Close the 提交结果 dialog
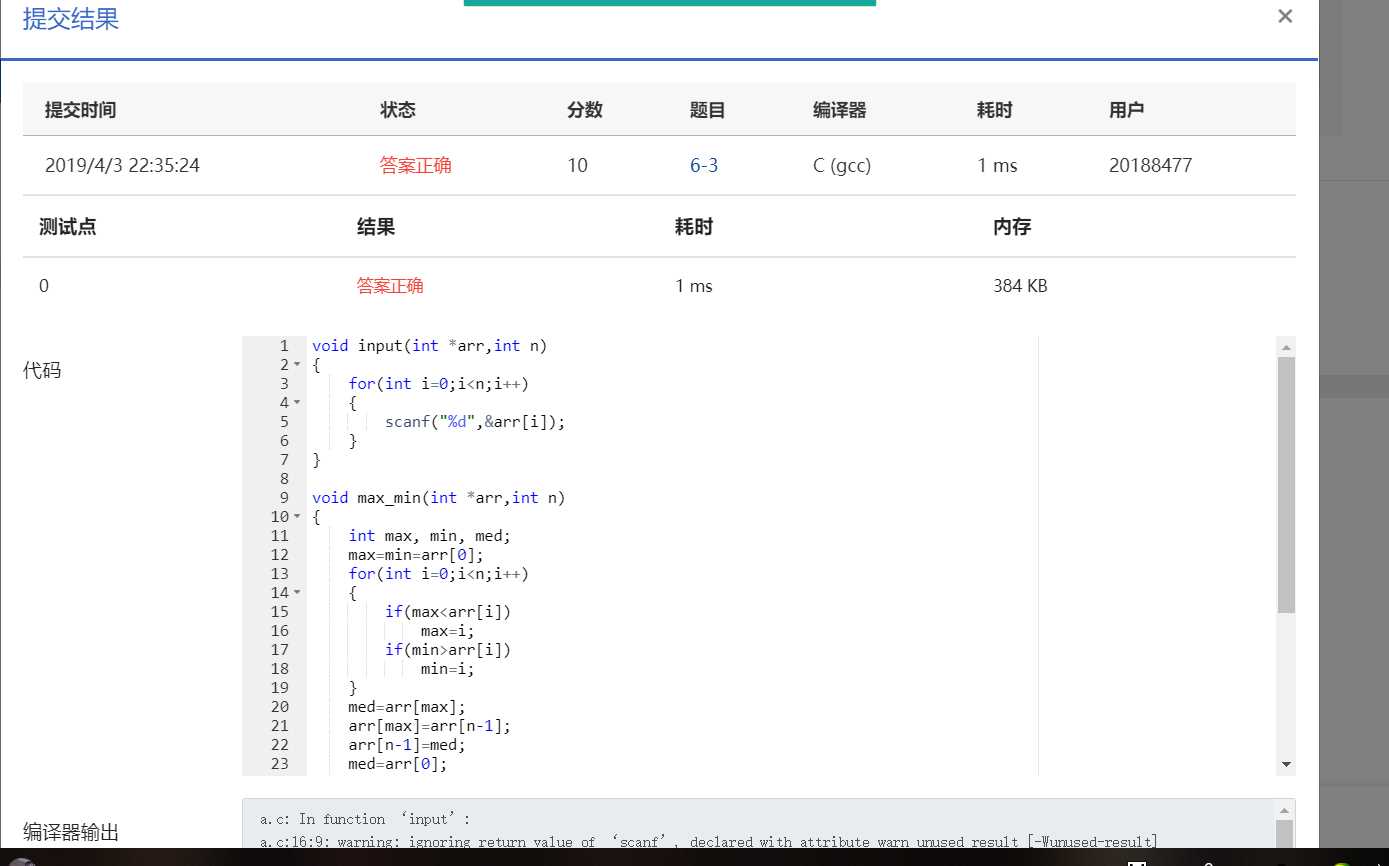1389x866 pixels. click(x=1285, y=16)
